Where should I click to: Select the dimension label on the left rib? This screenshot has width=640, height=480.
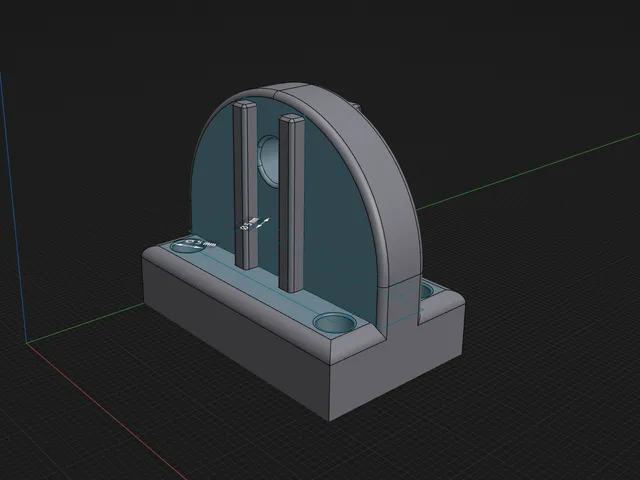point(249,224)
